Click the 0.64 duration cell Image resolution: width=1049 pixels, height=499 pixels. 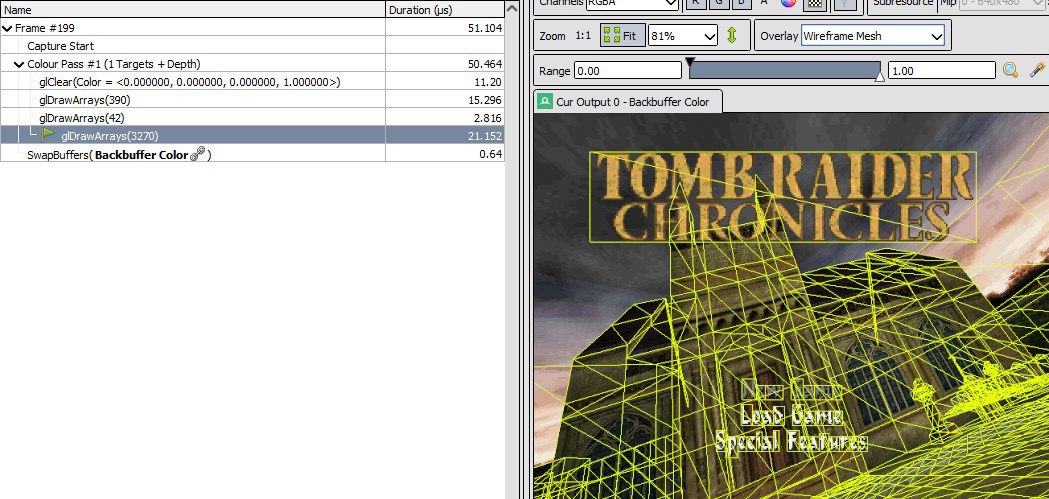pos(445,154)
